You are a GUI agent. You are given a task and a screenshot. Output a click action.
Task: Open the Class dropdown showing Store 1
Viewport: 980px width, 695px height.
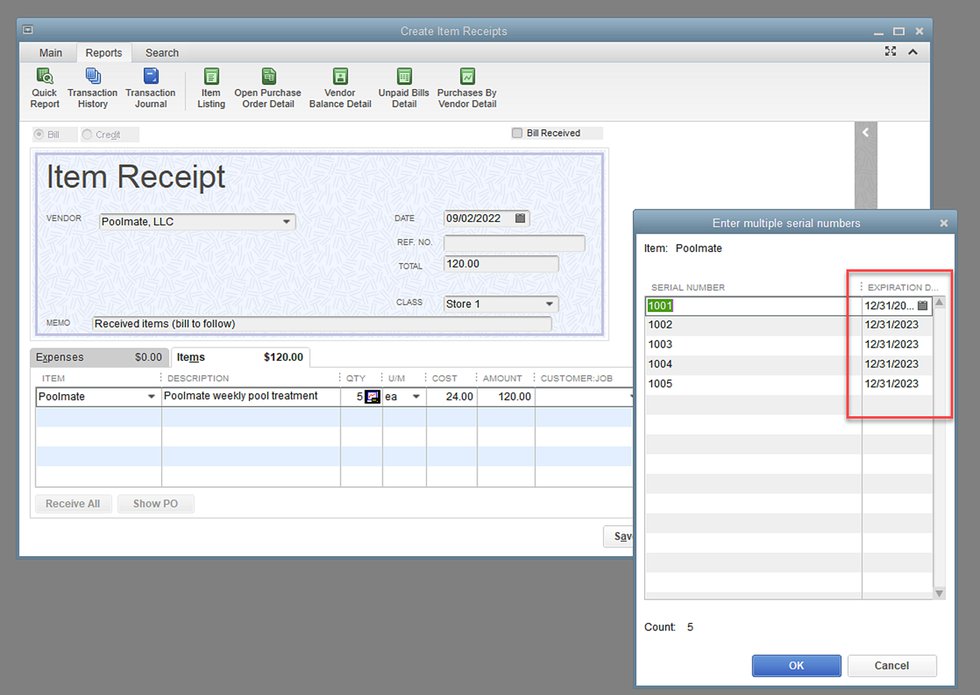click(549, 304)
